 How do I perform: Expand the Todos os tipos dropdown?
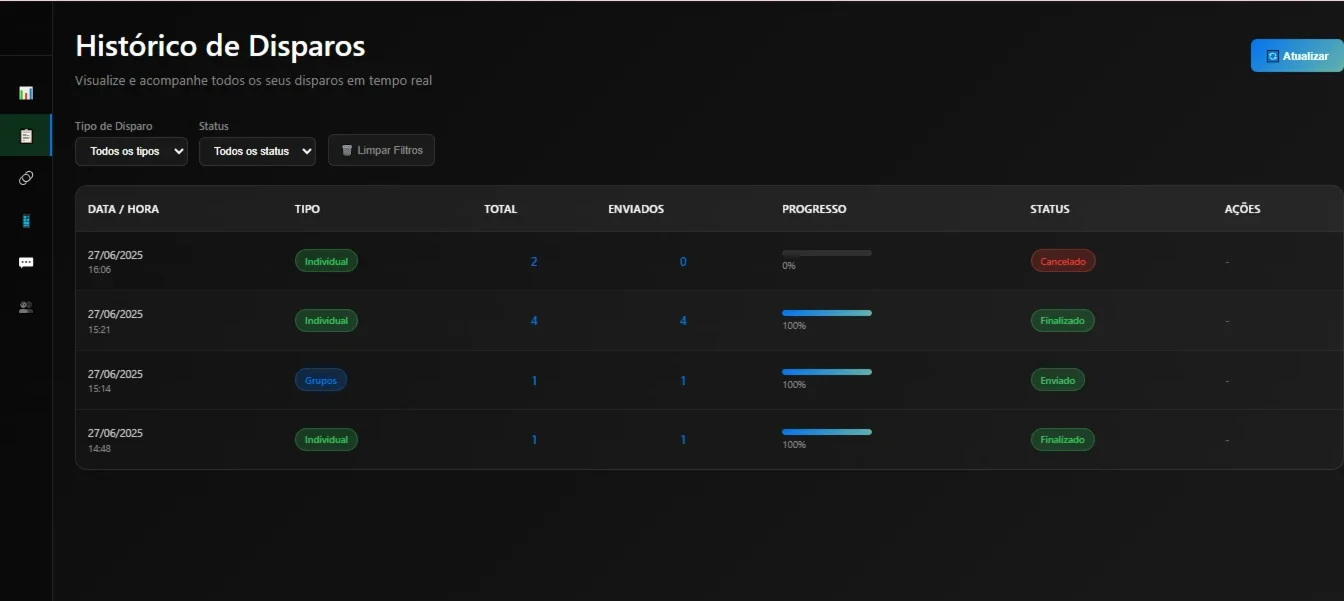(131, 151)
